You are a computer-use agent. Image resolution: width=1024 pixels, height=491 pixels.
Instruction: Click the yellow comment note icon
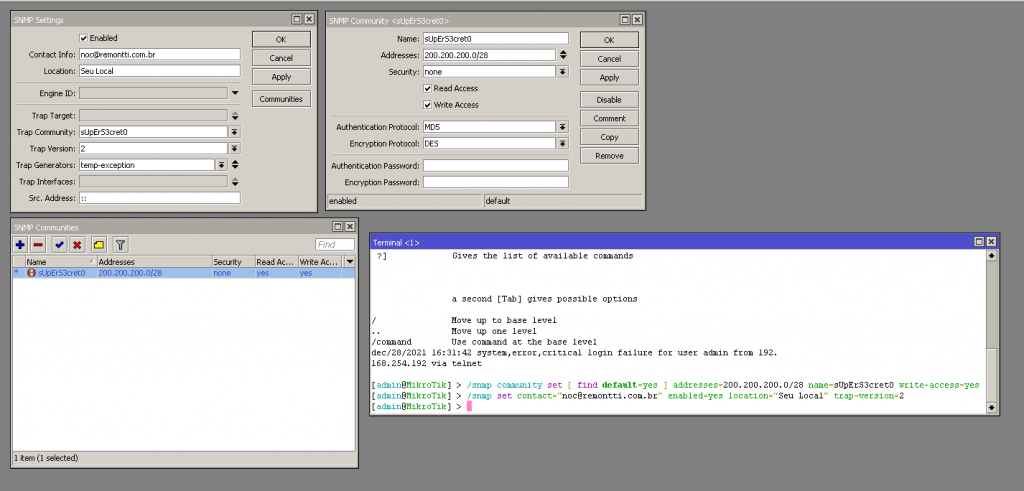[x=99, y=244]
